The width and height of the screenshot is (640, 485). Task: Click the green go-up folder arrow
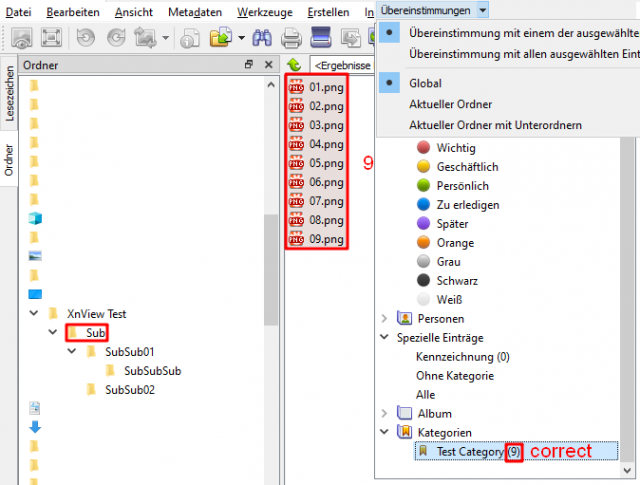pos(294,65)
